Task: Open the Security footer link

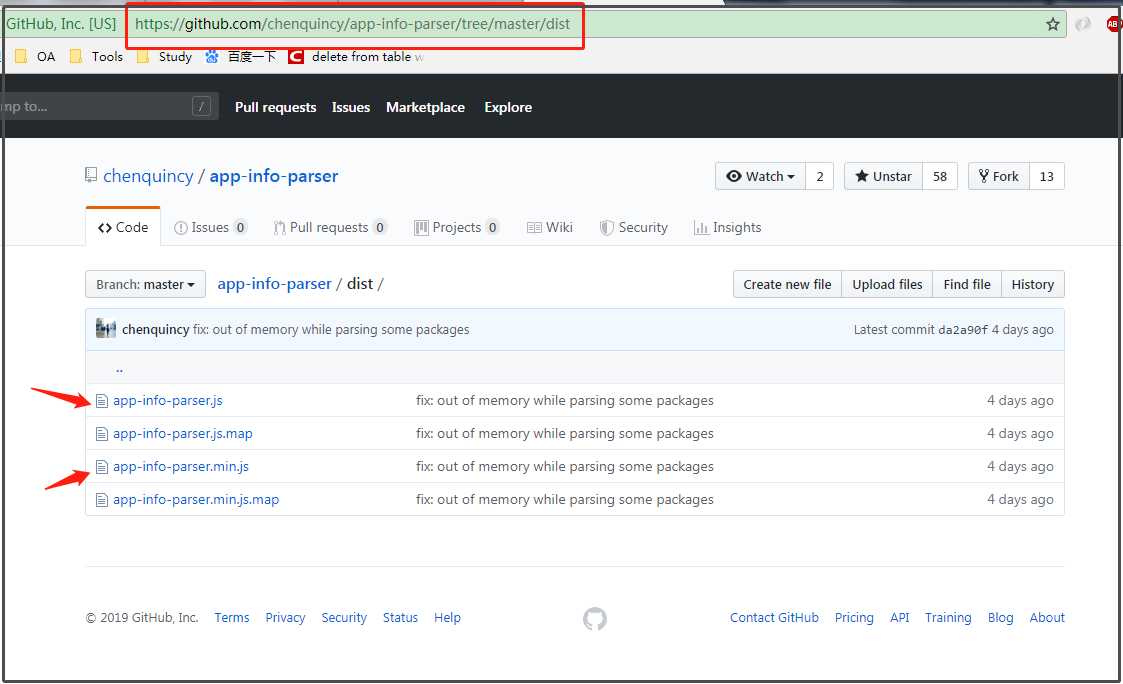Action: 344,618
